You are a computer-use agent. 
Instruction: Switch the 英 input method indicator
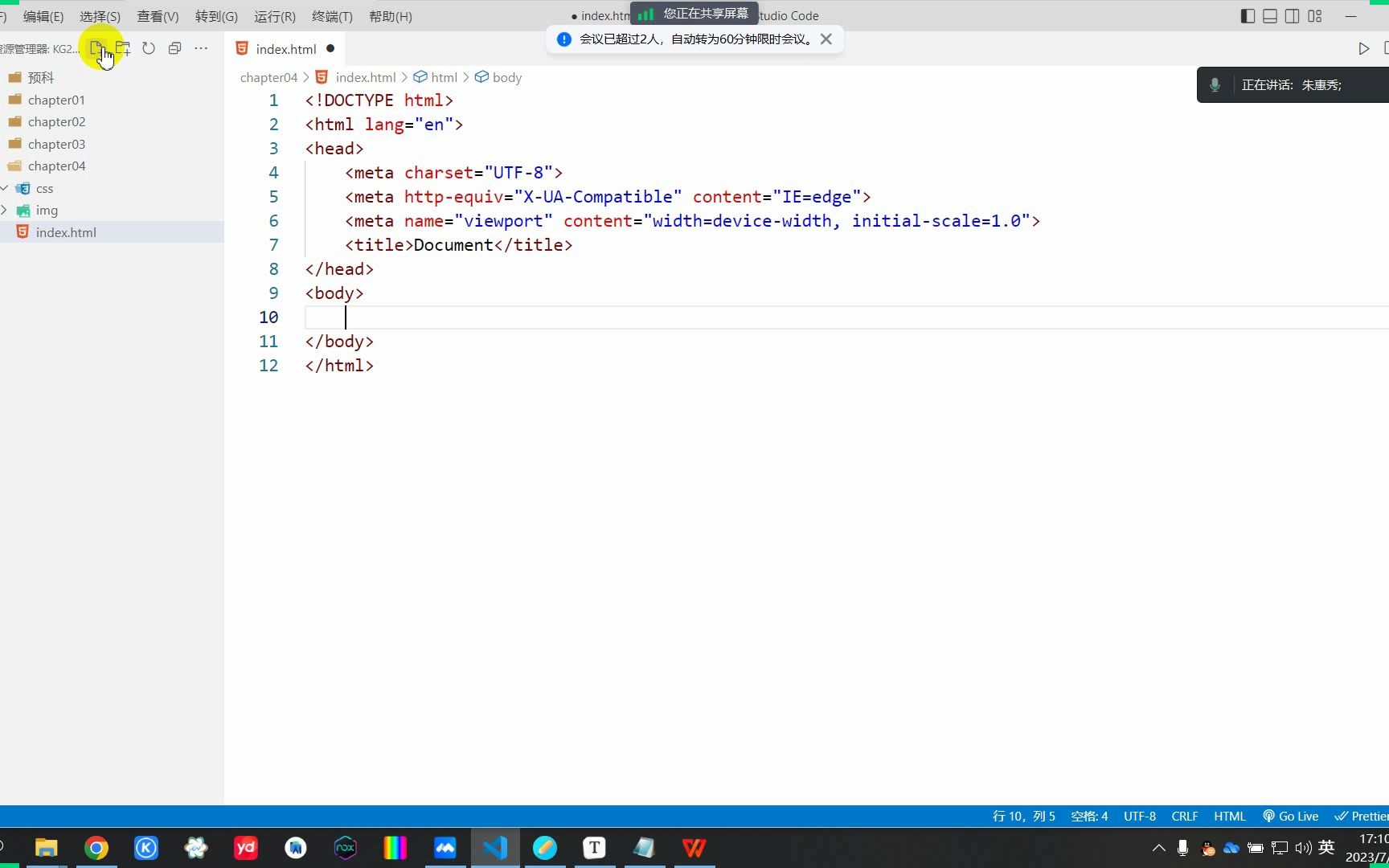[x=1327, y=847]
